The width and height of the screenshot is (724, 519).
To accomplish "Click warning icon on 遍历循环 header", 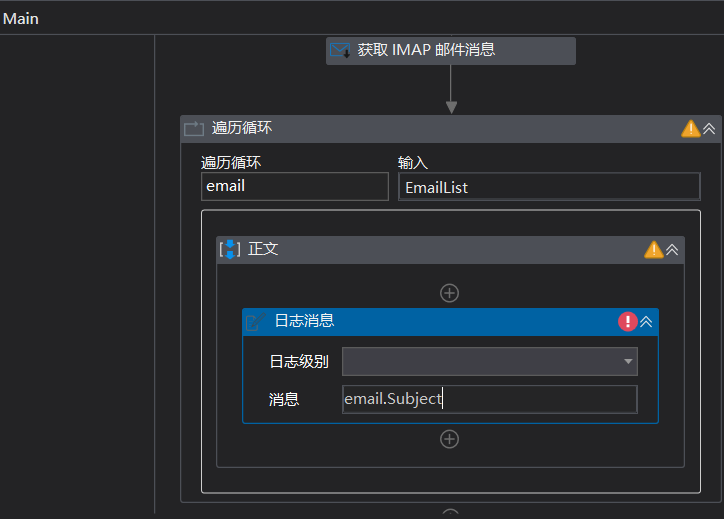I will tap(691, 128).
